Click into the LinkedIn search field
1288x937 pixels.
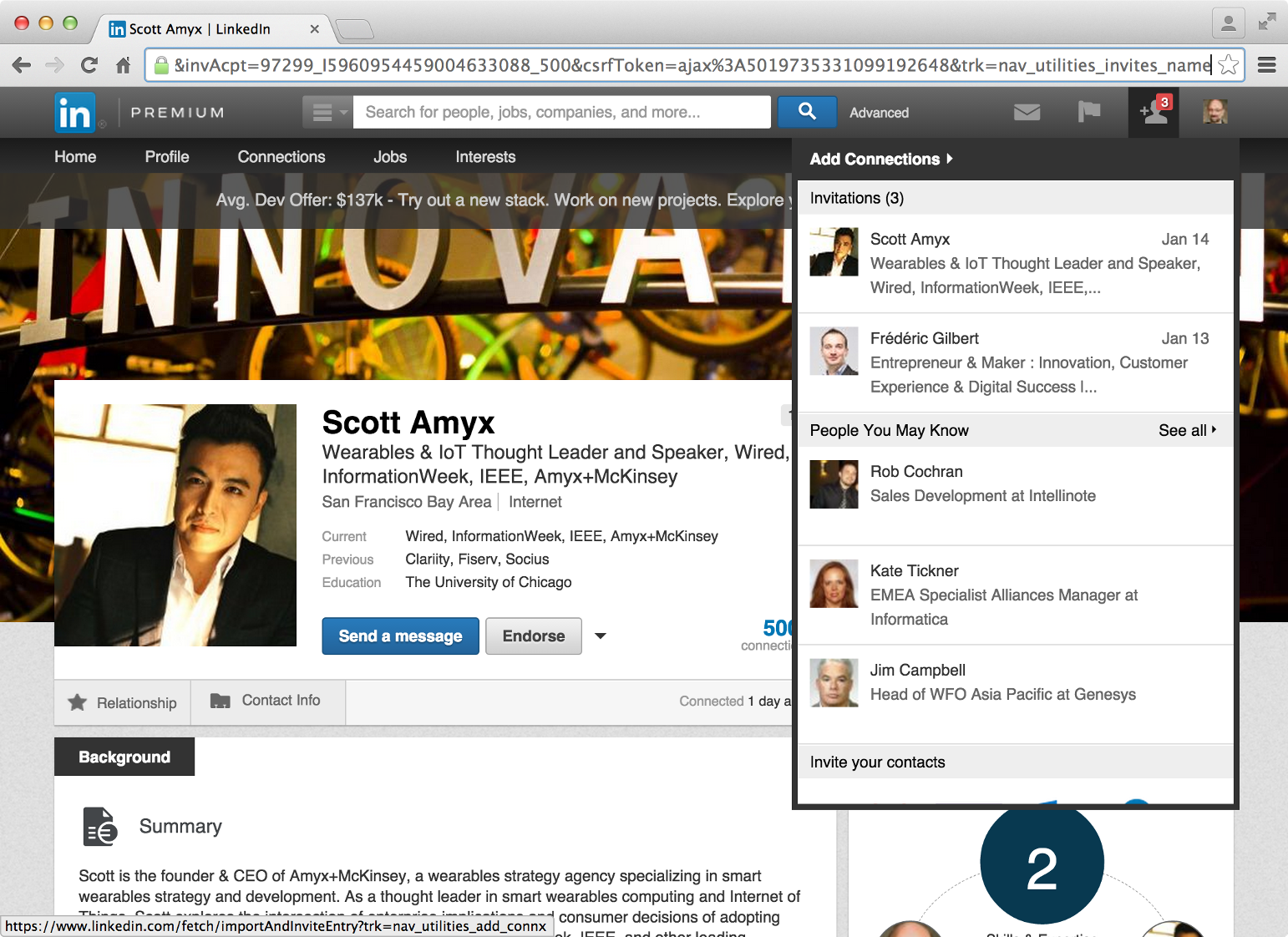[562, 112]
